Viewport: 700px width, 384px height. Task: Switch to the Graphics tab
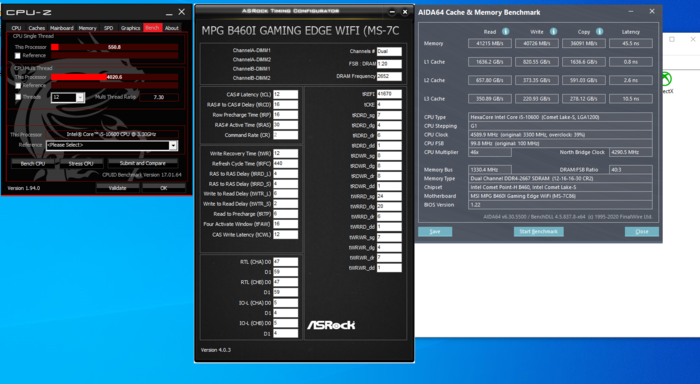[x=130, y=28]
